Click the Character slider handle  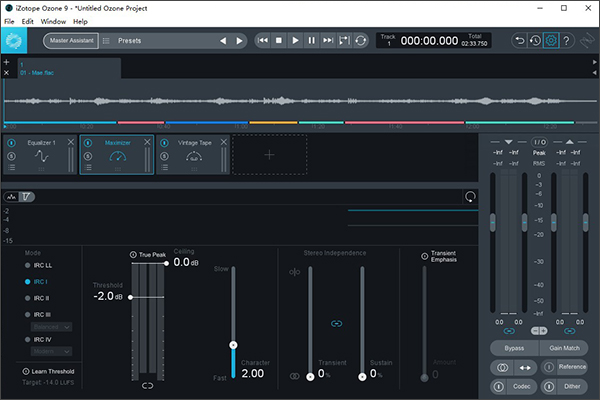click(x=233, y=344)
